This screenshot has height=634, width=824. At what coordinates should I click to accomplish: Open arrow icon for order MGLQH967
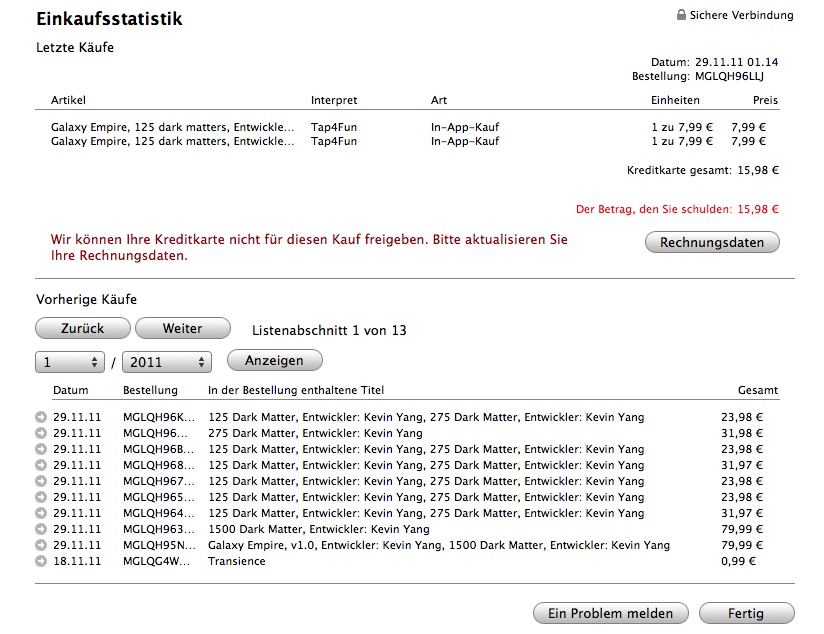pyautogui.click(x=41, y=481)
